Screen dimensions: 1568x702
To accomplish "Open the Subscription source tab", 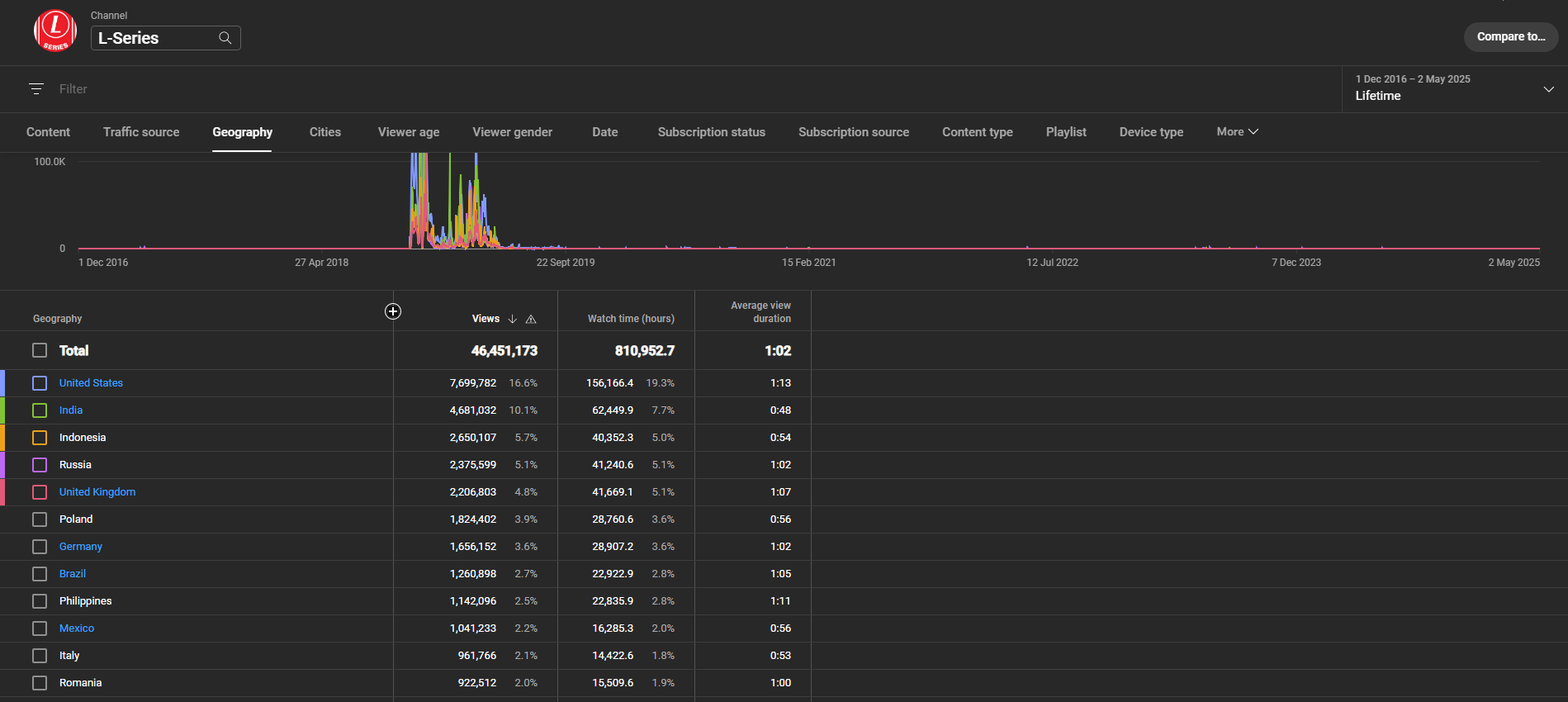I will [854, 132].
